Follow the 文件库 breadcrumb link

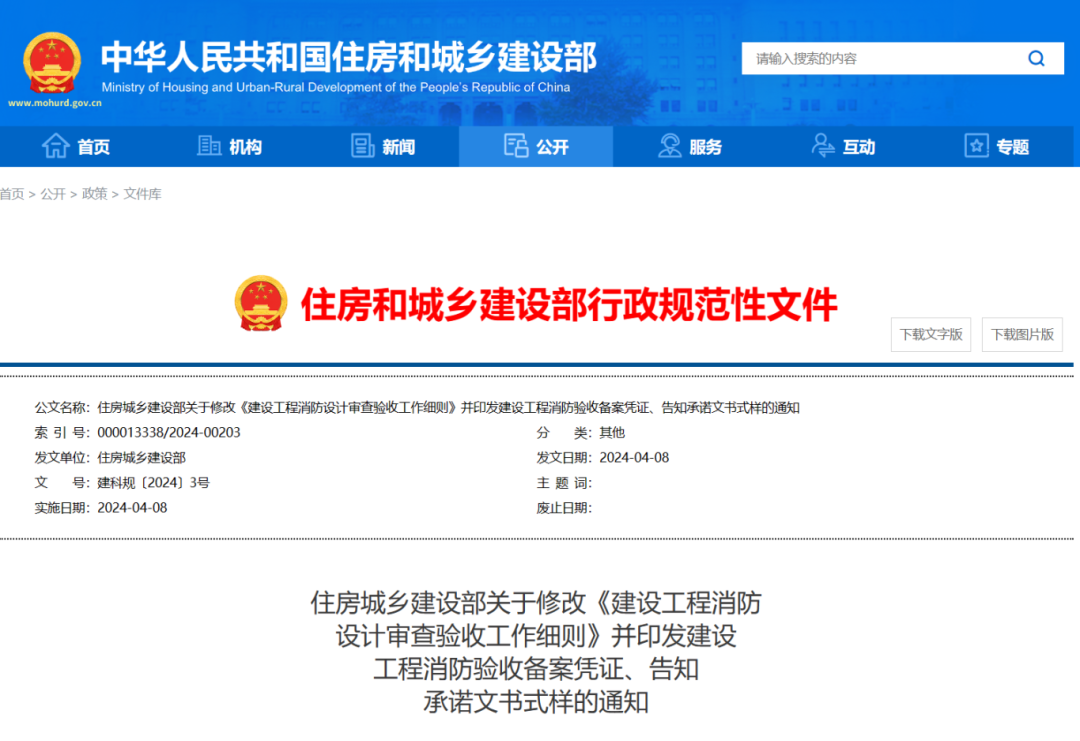click(x=143, y=194)
